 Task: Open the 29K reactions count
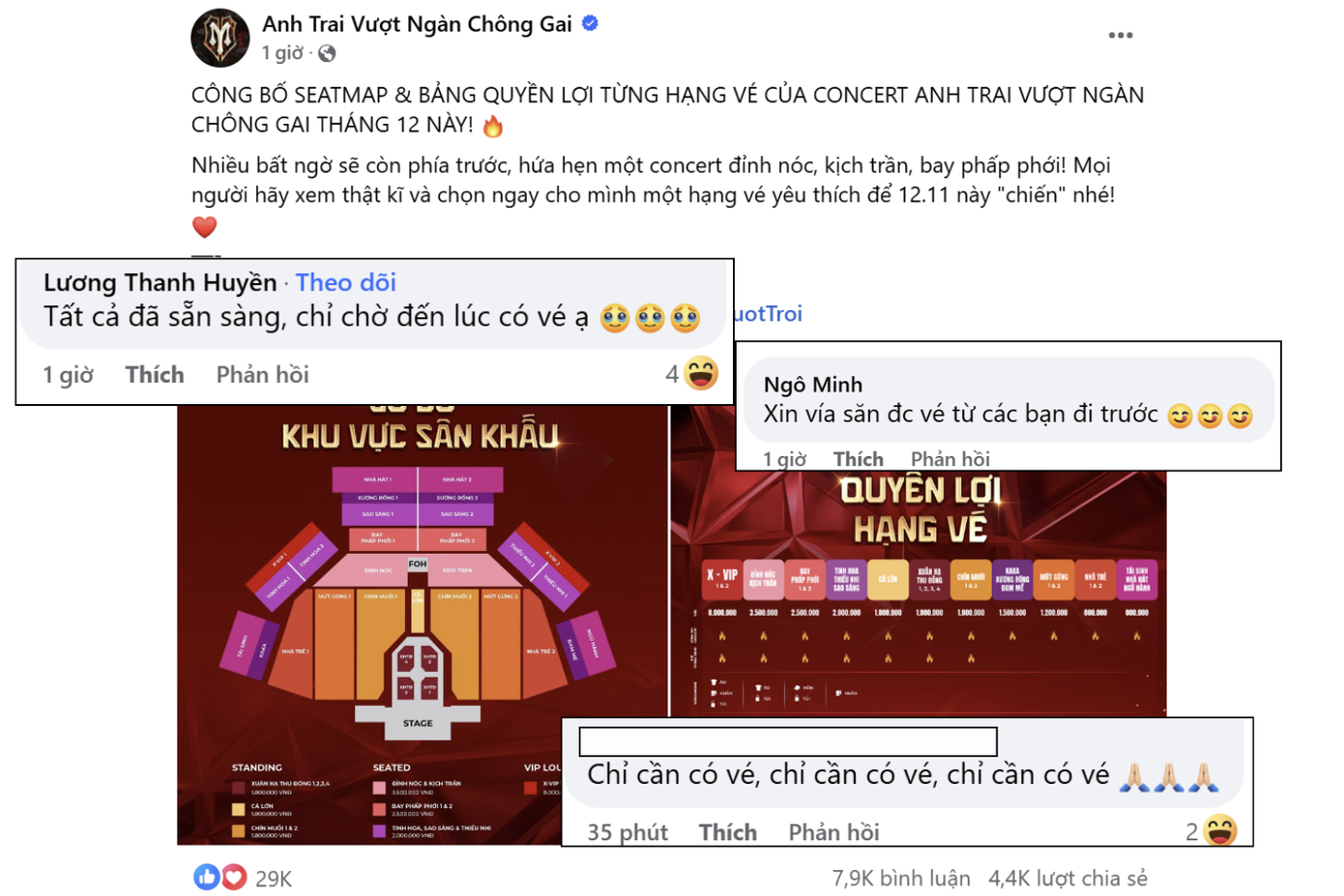coord(274,879)
